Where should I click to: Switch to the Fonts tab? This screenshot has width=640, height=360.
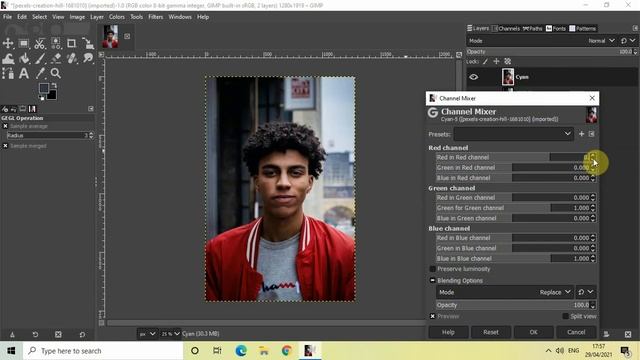(x=556, y=29)
